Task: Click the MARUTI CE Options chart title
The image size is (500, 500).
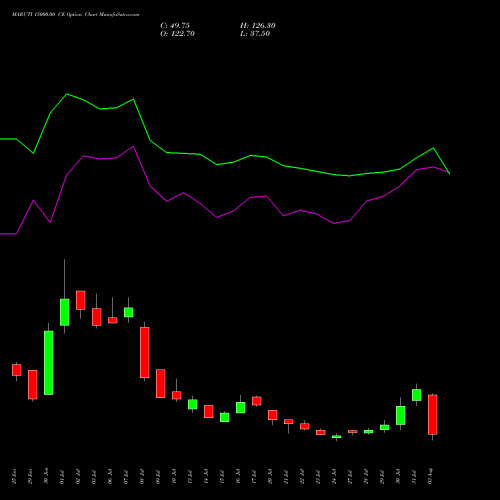Action: pos(76,15)
